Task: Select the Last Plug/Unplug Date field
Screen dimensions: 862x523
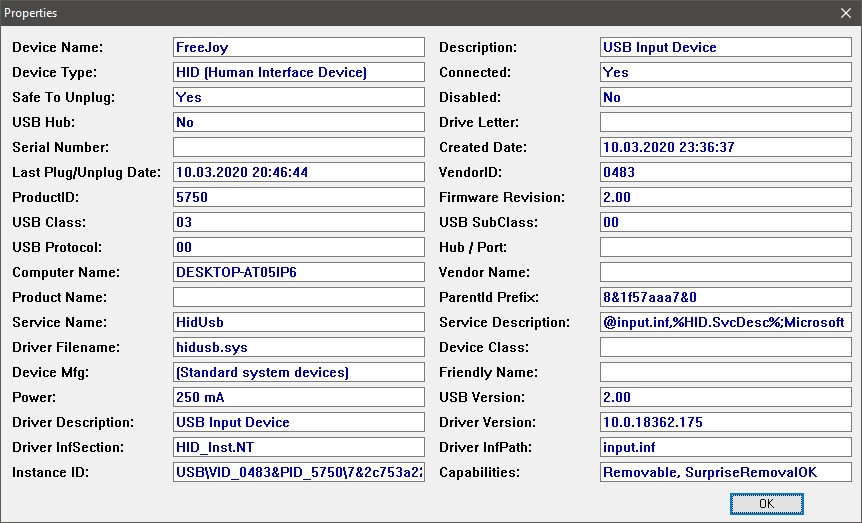Action: 299,172
